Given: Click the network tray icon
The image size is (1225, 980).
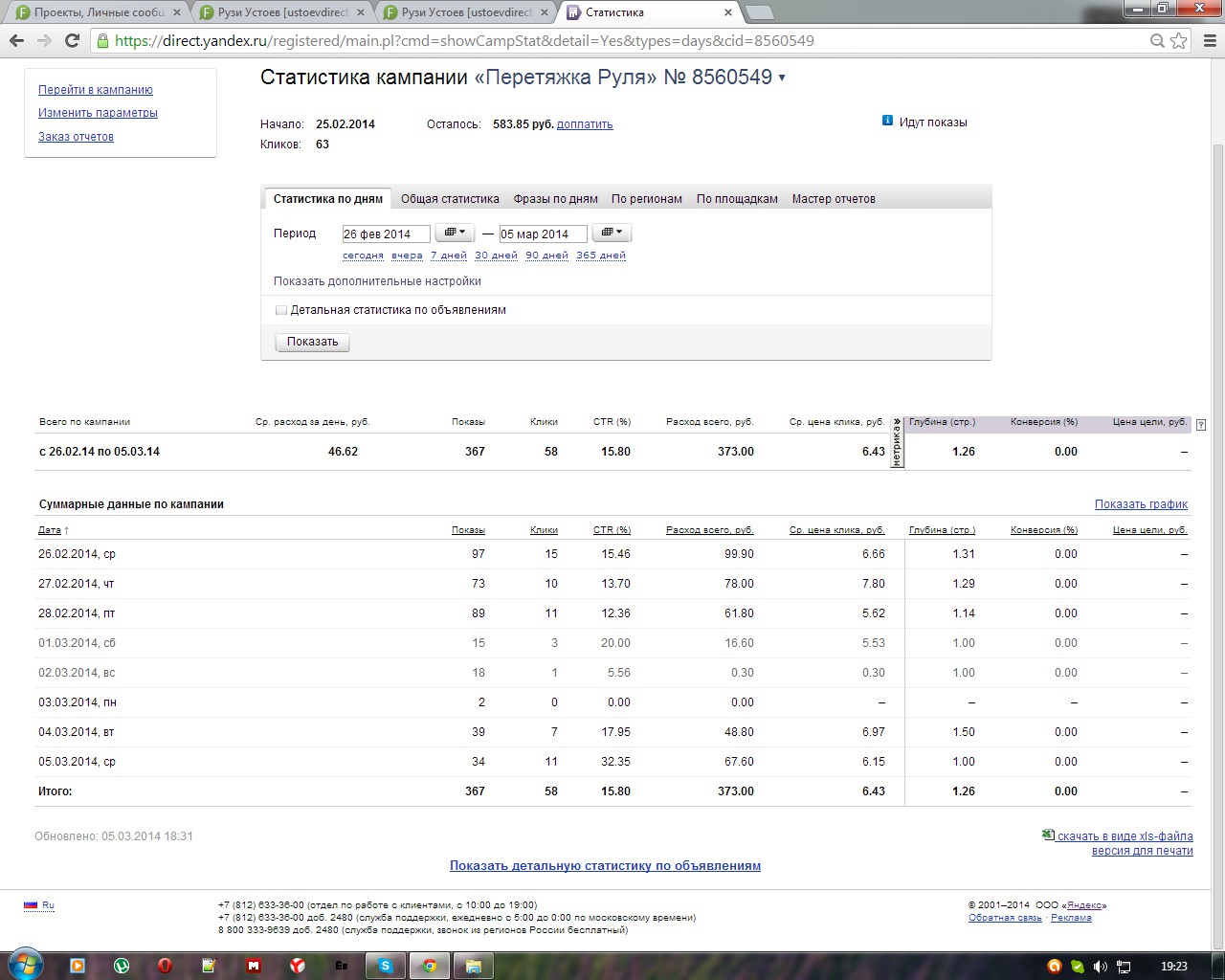Looking at the screenshot, I should [1125, 967].
